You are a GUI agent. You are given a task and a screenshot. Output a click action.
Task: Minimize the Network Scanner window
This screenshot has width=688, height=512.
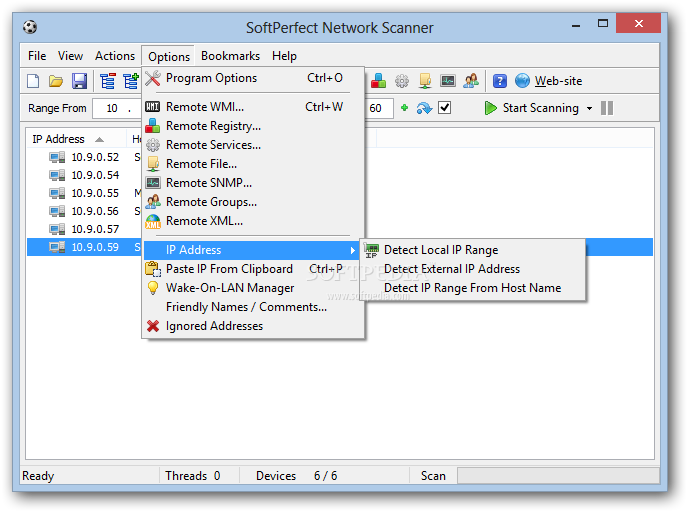click(576, 25)
